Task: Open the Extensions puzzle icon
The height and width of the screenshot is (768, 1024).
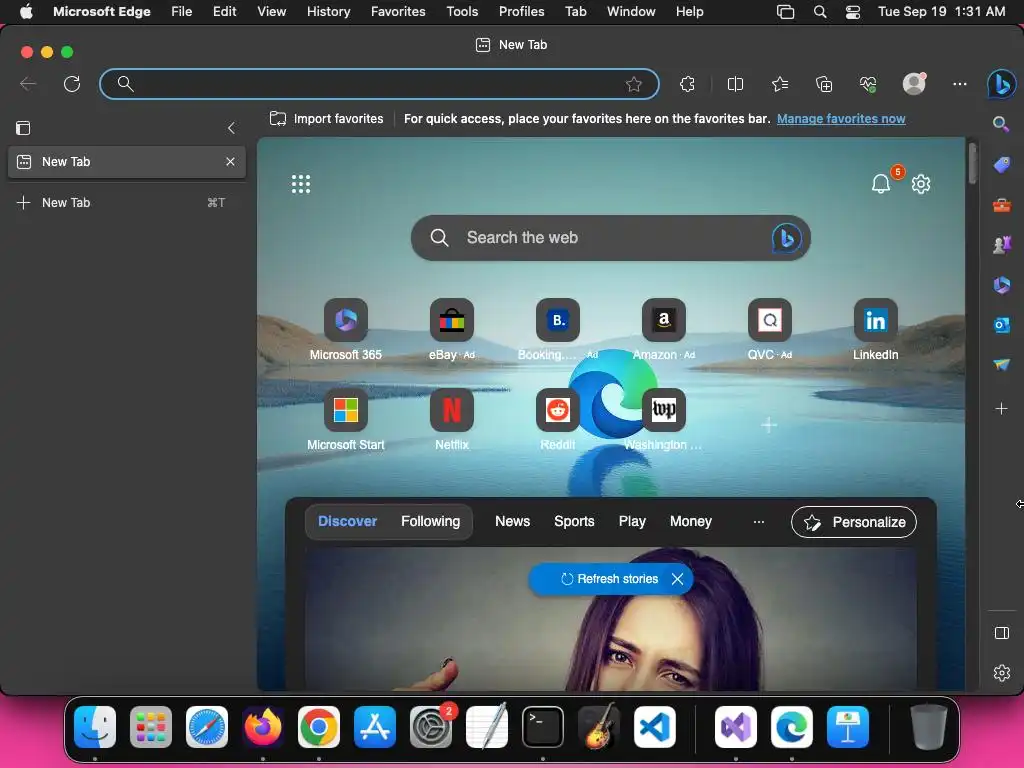Action: [687, 84]
